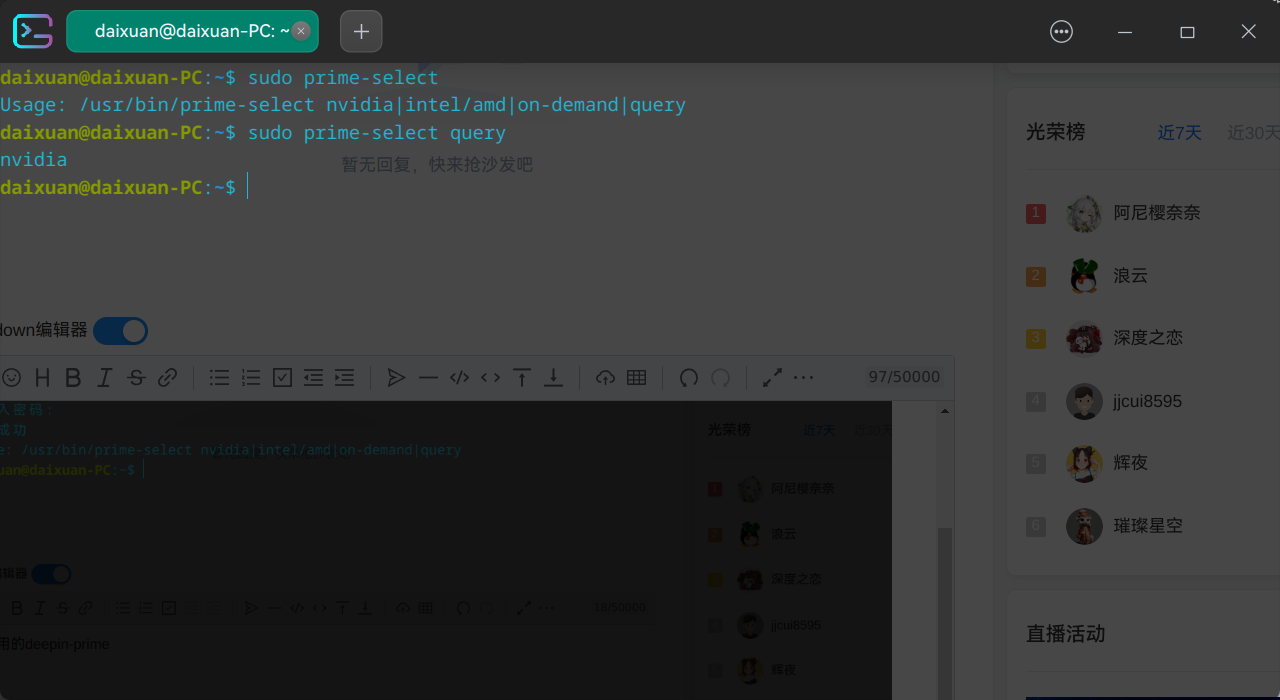Outdent the current list item
Image resolution: width=1280 pixels, height=700 pixels.
(x=313, y=377)
